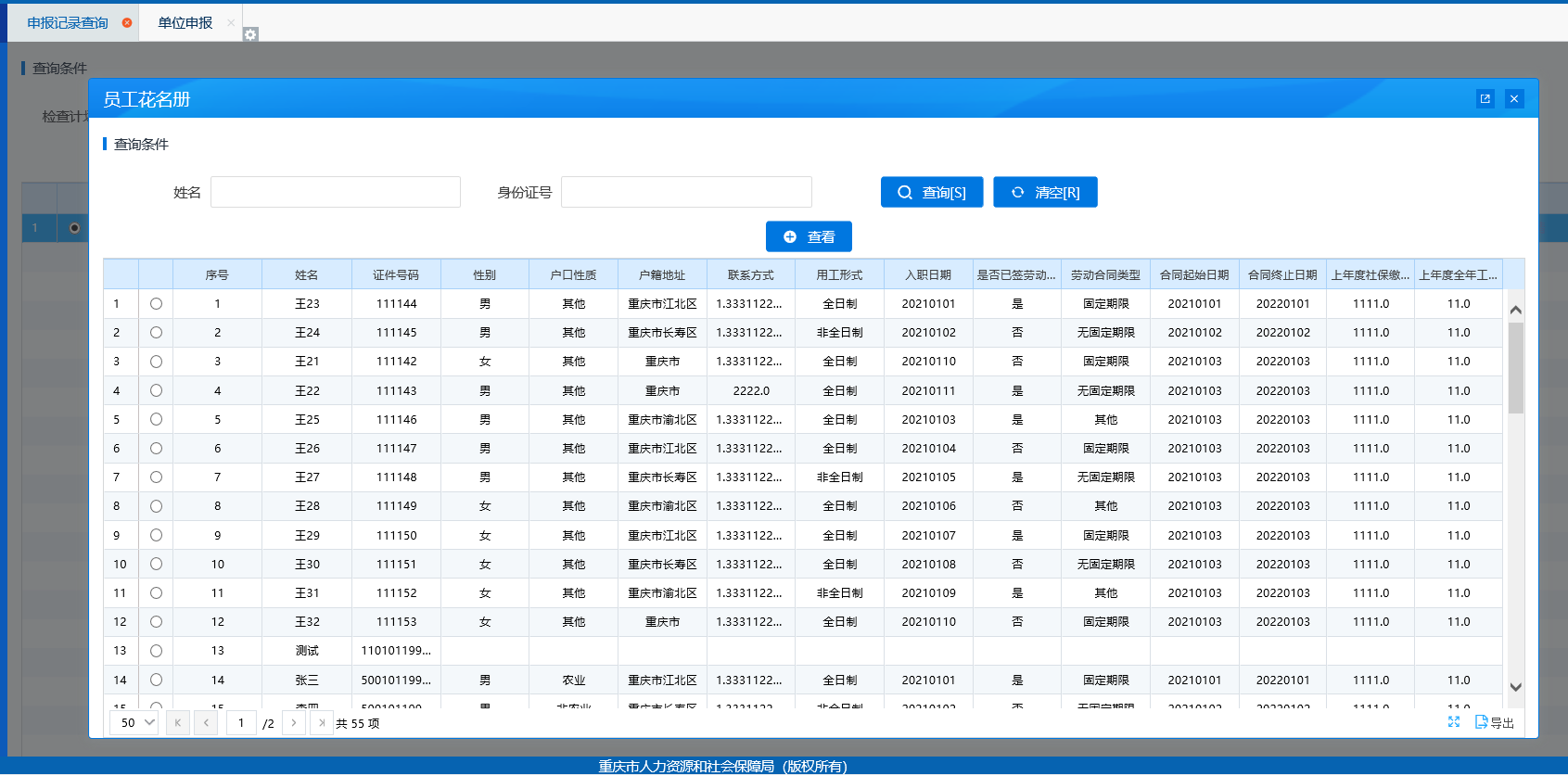Open page size dropdown showing 50
1568x776 pixels.
[x=134, y=723]
